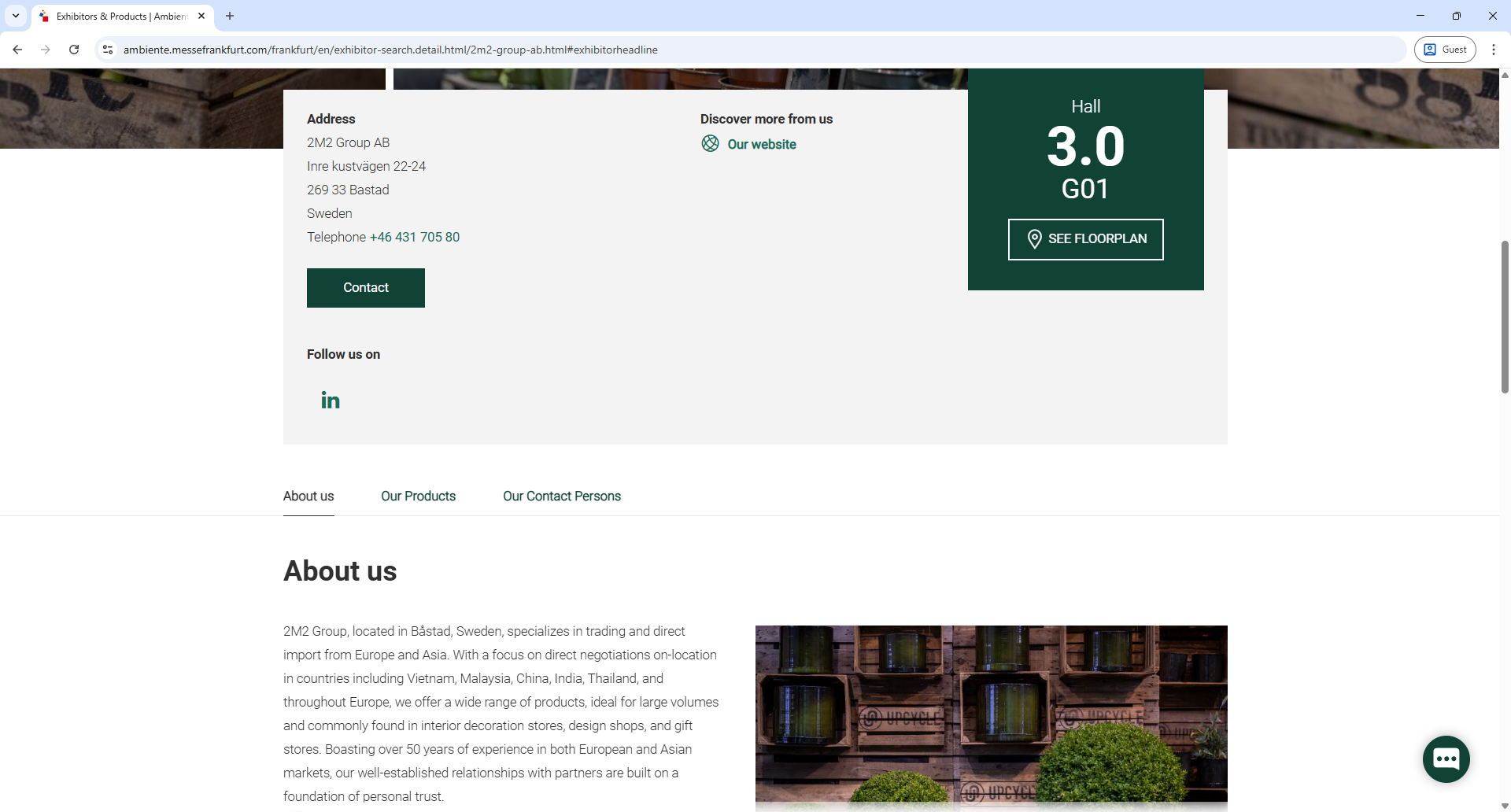Open a new browser tab

click(x=230, y=16)
